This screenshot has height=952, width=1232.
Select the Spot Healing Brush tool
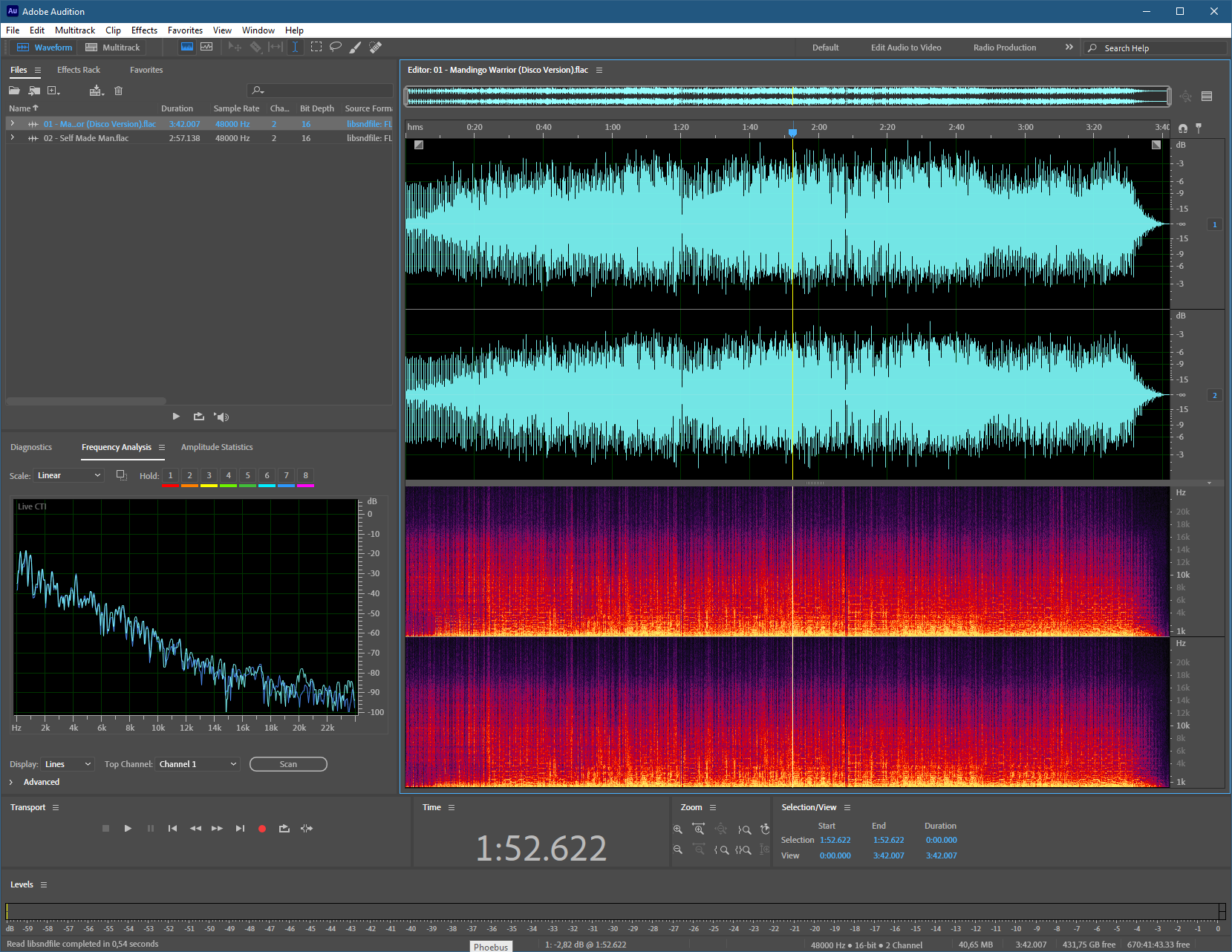[x=375, y=47]
